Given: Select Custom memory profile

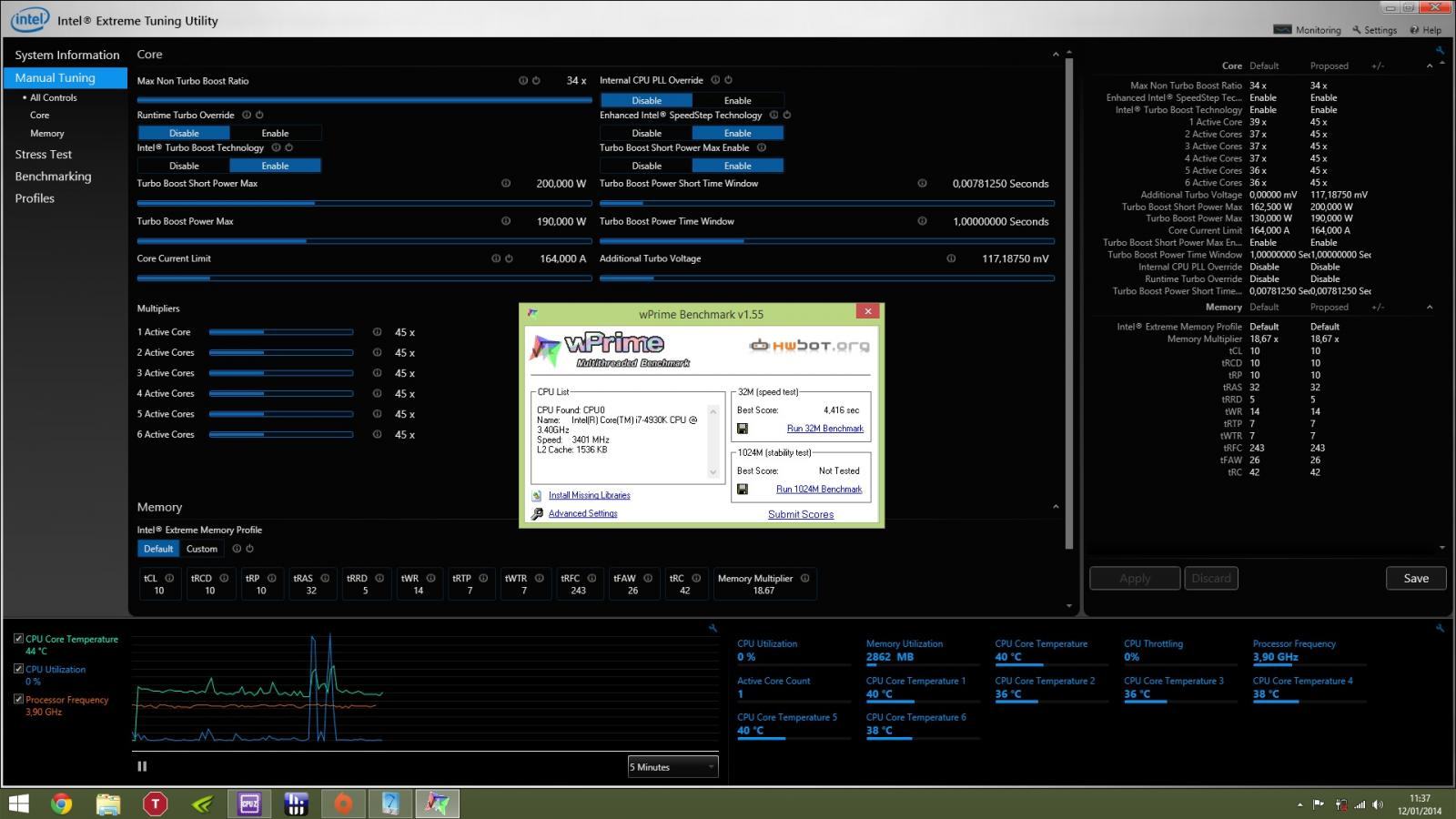Looking at the screenshot, I should click(x=202, y=549).
